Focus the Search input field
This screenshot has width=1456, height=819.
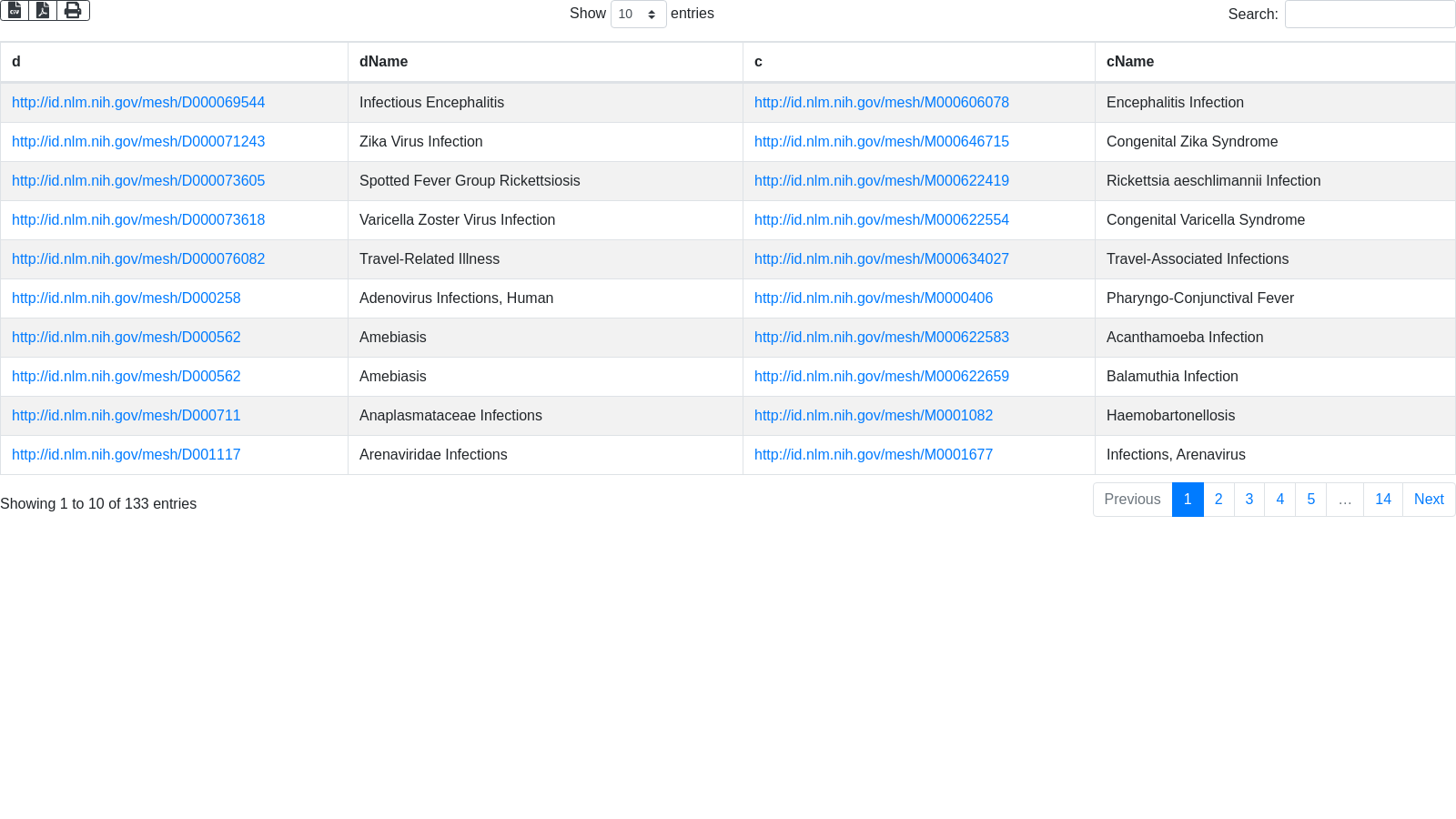1369,15
